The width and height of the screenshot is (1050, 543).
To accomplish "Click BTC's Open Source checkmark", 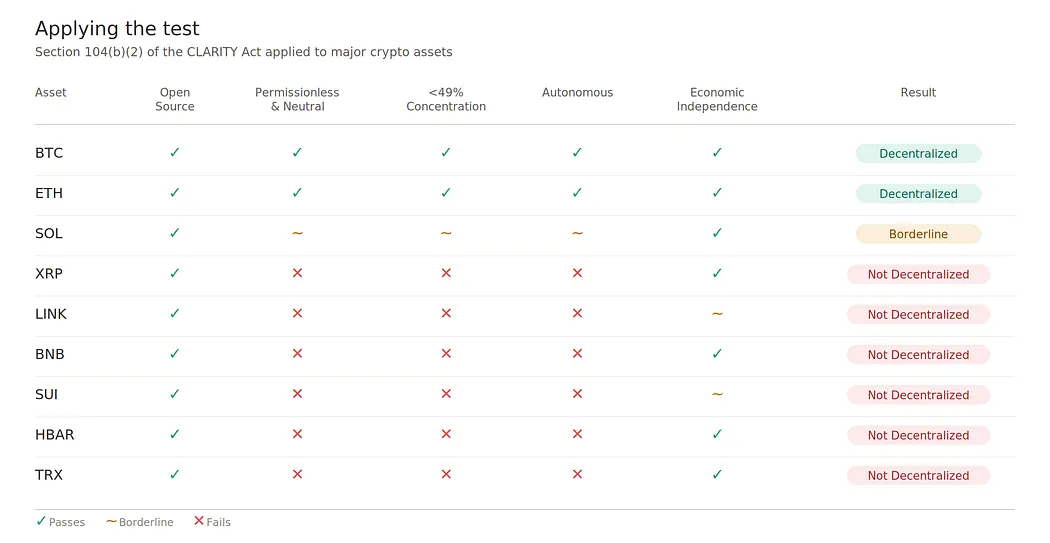I will (175, 153).
